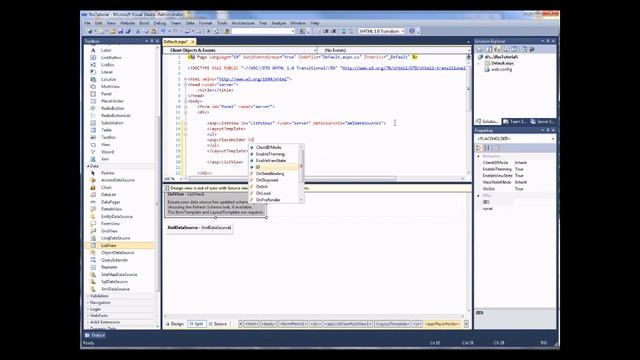Viewport: 640px width, 360px height.
Task: Select the Localize control in the Toolbox
Action: tap(108, 79)
